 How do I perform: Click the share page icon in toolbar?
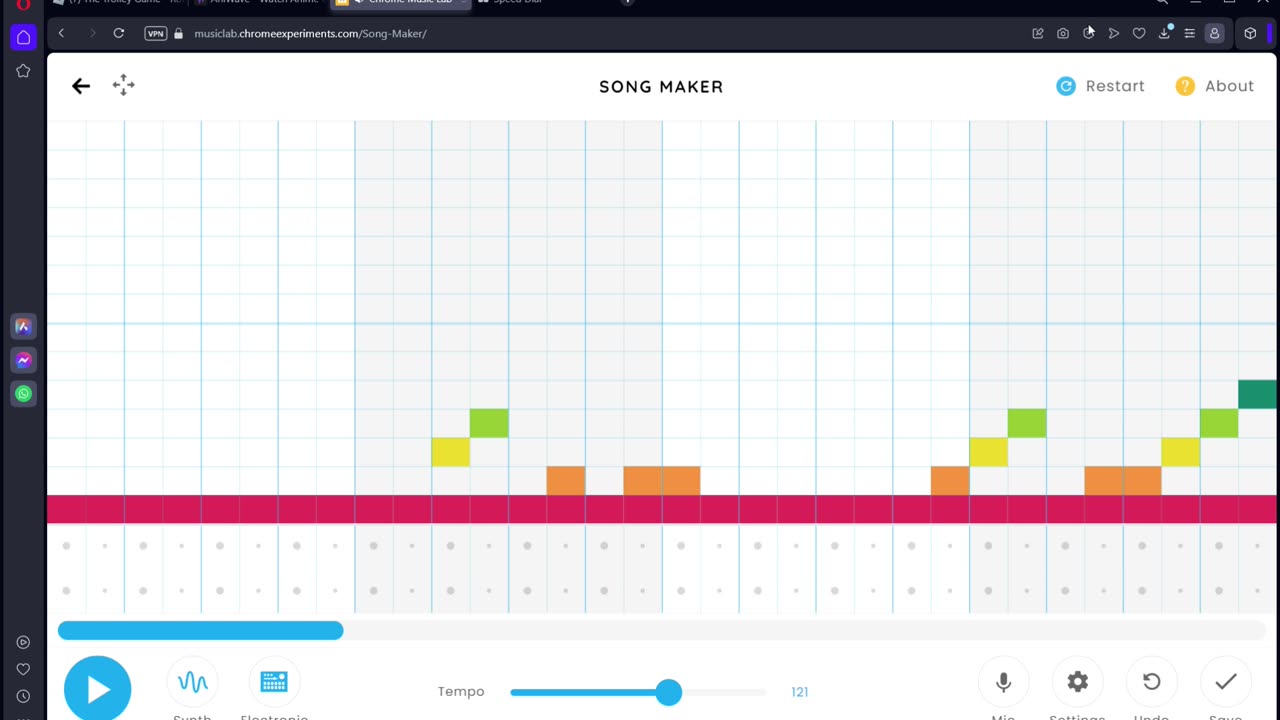click(x=1038, y=33)
